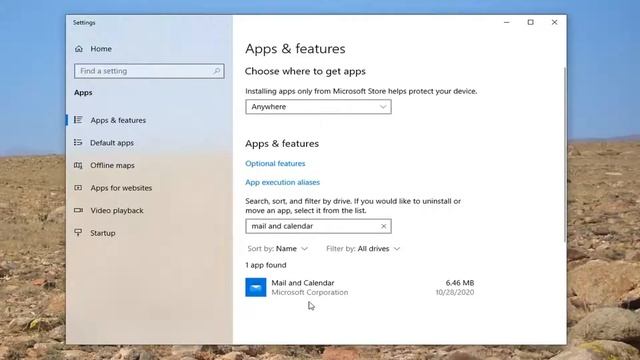Open the App execution aliases link
640x360 pixels.
[x=282, y=182]
